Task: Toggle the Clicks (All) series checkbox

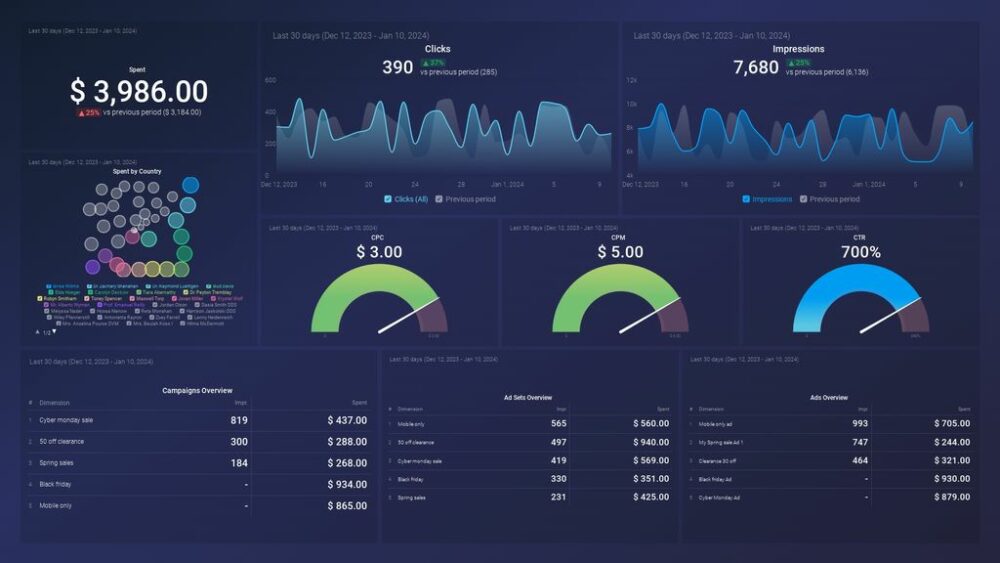Action: [x=388, y=199]
